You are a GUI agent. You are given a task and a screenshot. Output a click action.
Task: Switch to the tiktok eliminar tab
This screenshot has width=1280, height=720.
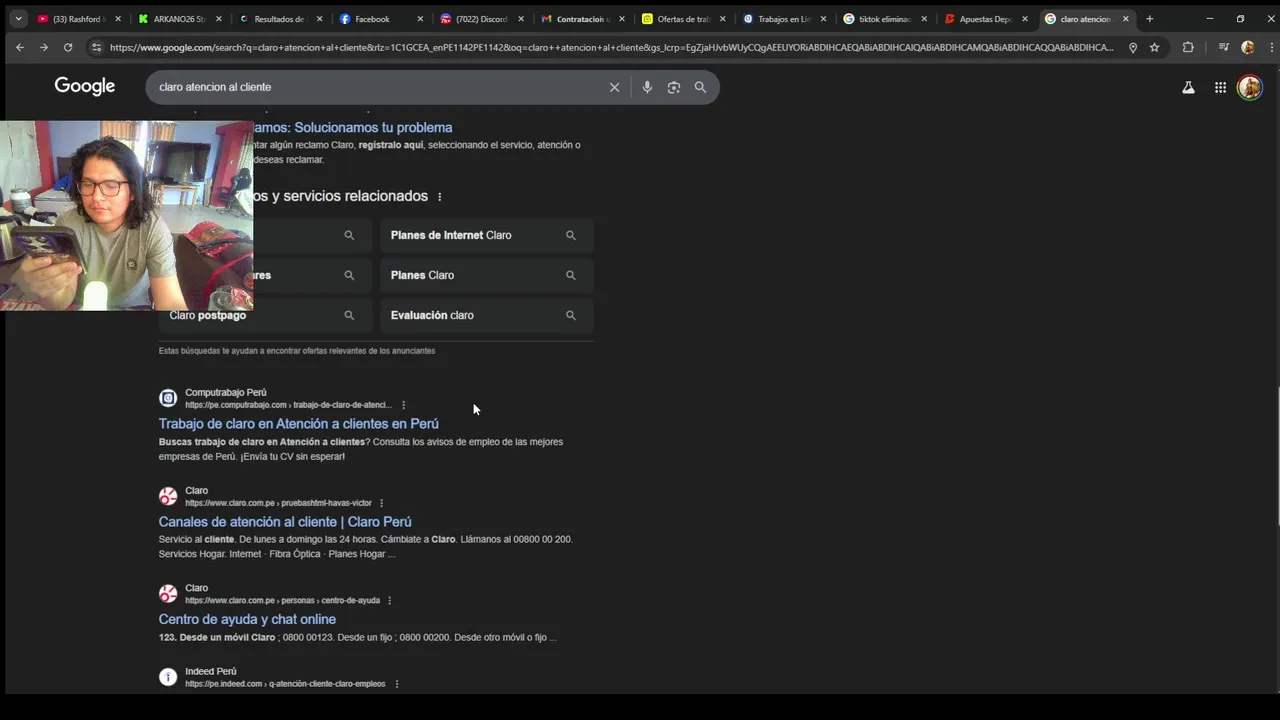pyautogui.click(x=885, y=19)
